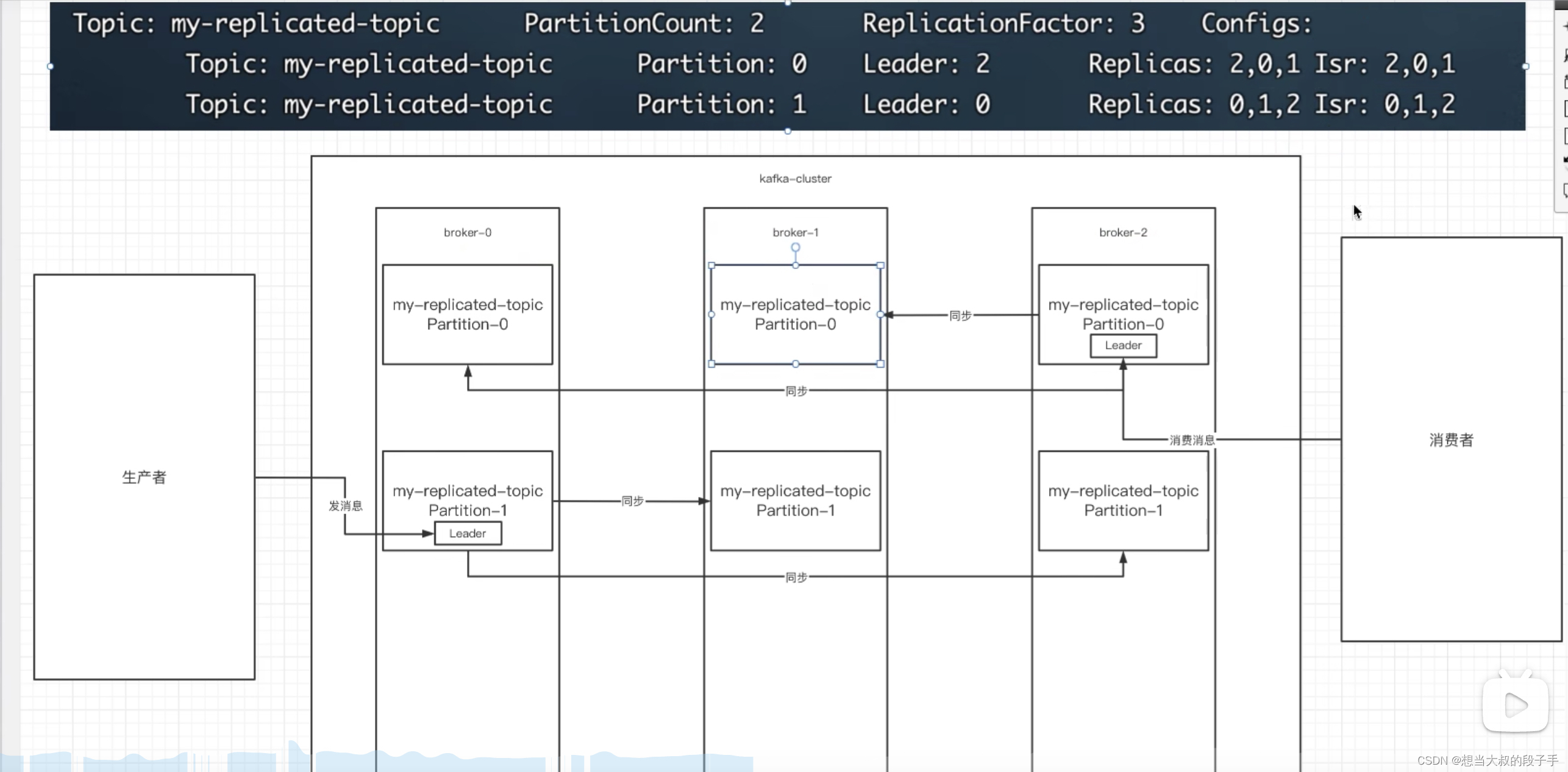Select the broker-2 label
Viewport: 1568px width, 772px height.
point(1123,232)
